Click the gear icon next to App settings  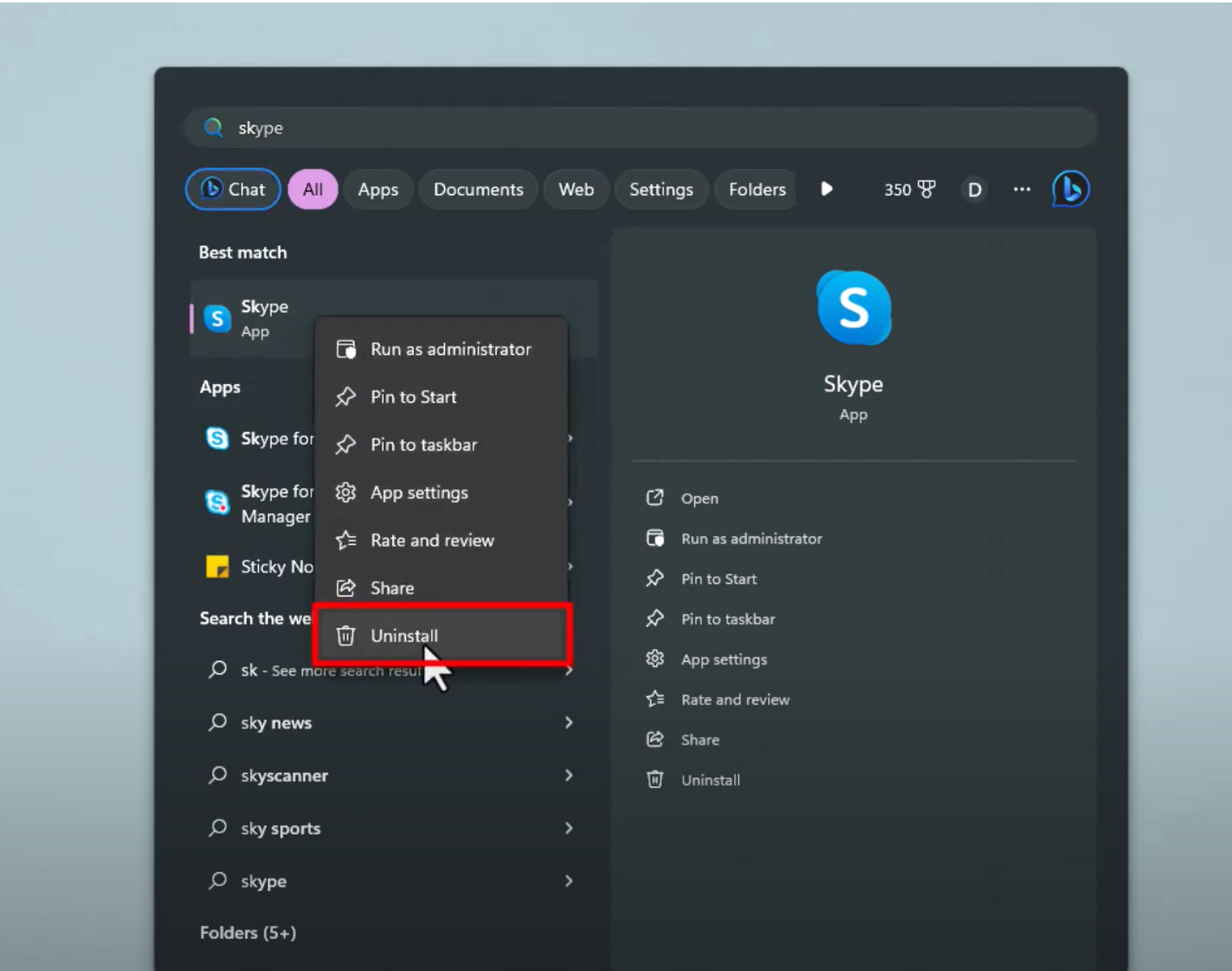pos(656,659)
